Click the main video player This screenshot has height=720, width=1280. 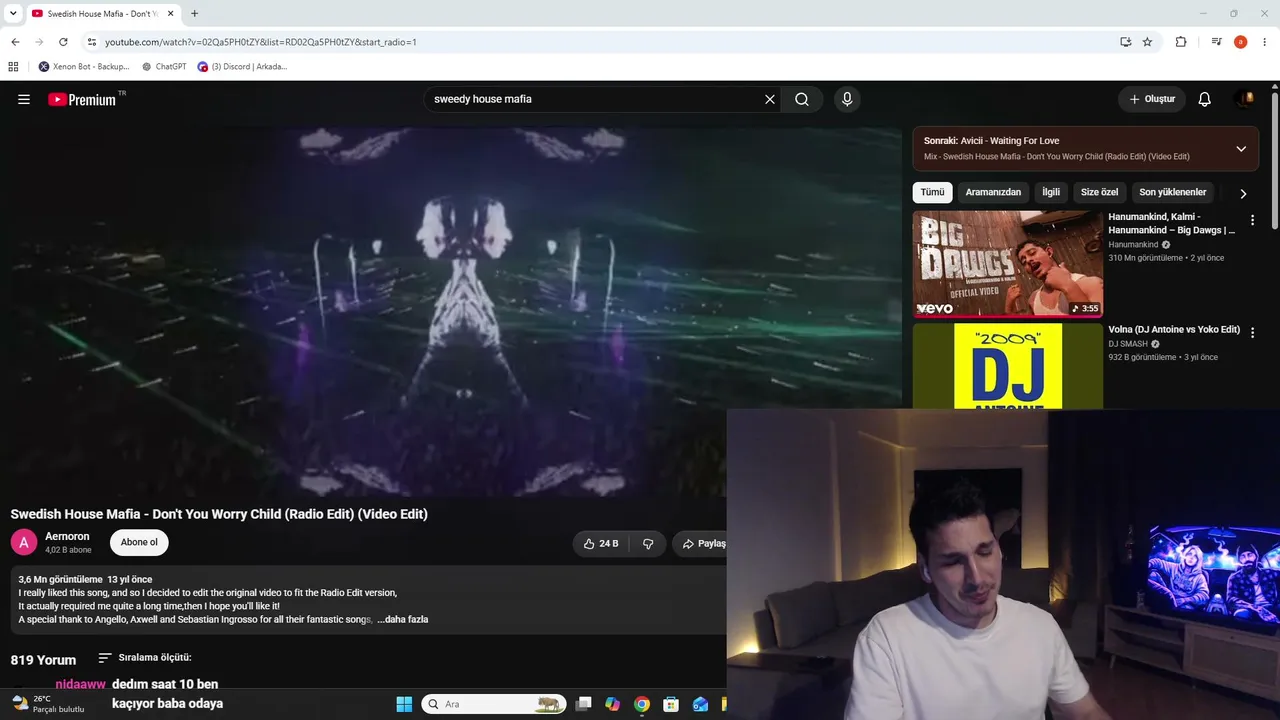click(x=451, y=310)
